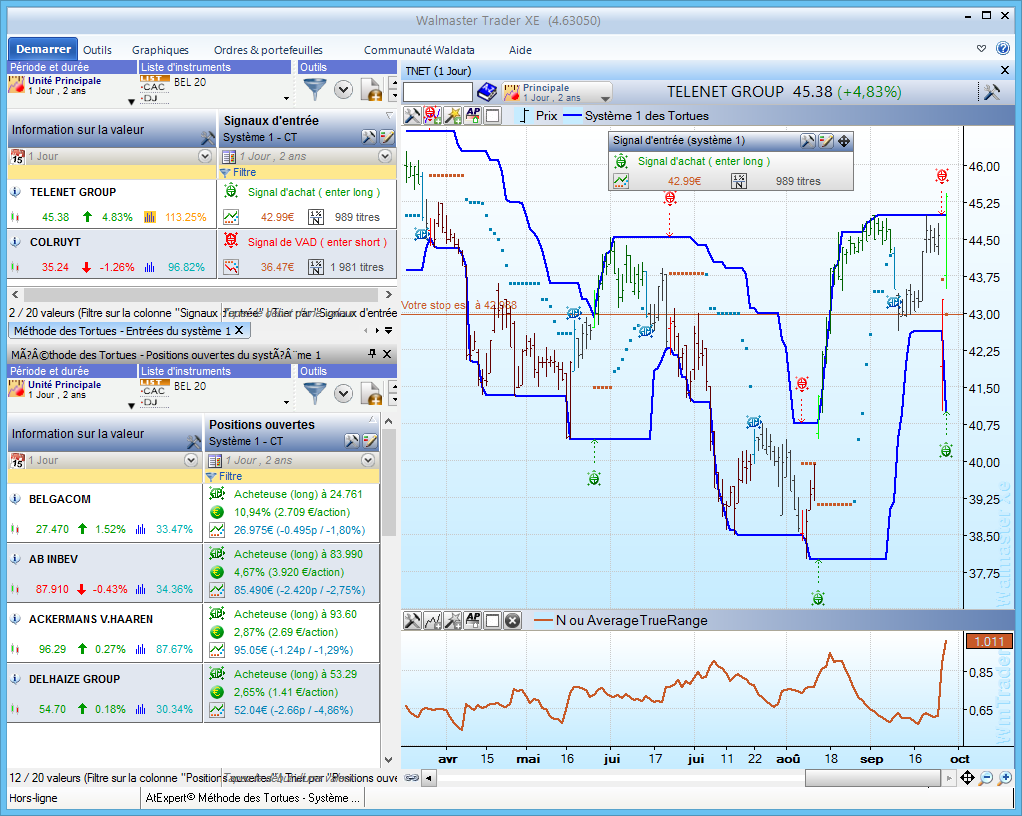The height and width of the screenshot is (816, 1022).
Task: Open the Demarrer tab
Action: [x=43, y=50]
